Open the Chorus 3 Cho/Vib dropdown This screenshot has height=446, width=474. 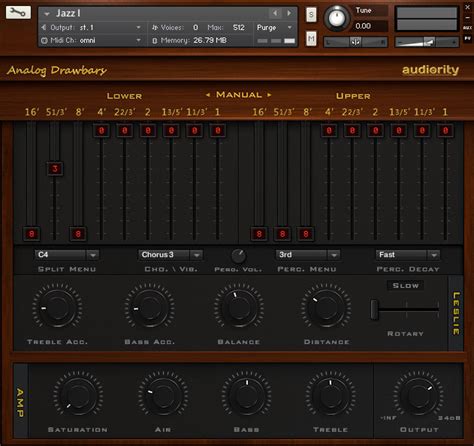(170, 255)
